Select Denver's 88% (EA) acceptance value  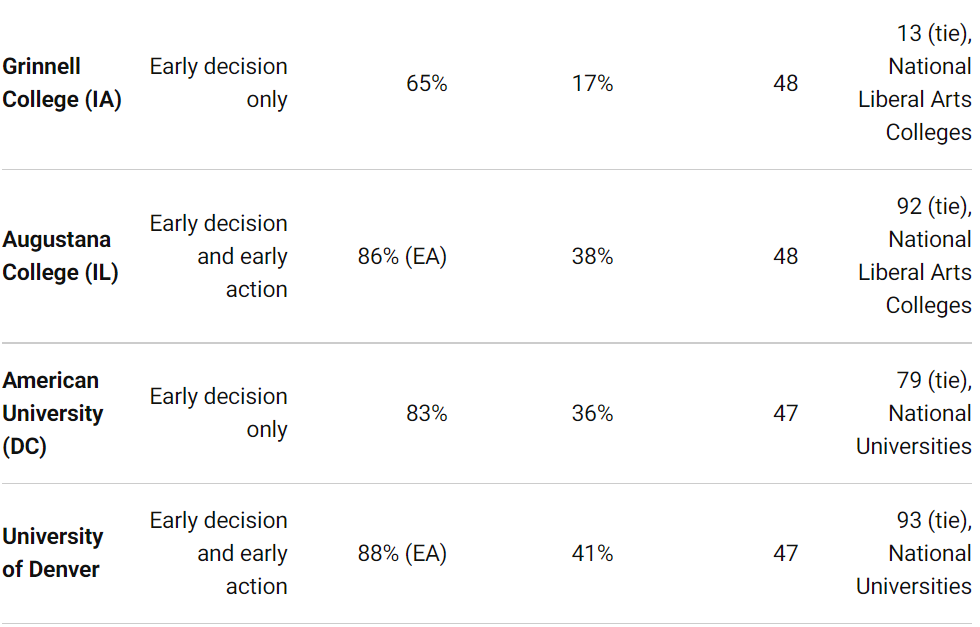[x=402, y=553]
